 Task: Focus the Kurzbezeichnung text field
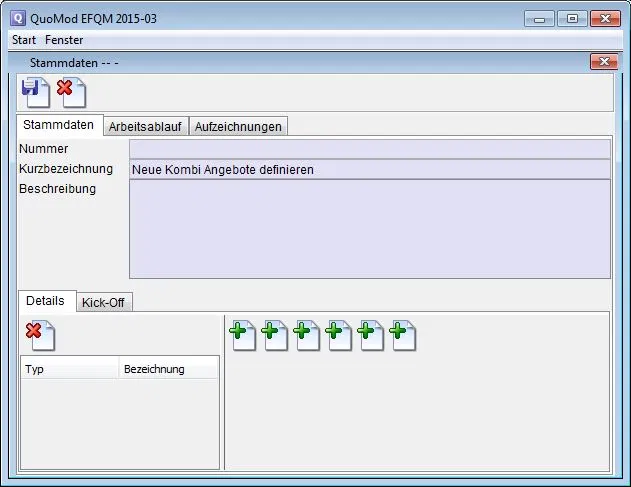click(x=369, y=169)
